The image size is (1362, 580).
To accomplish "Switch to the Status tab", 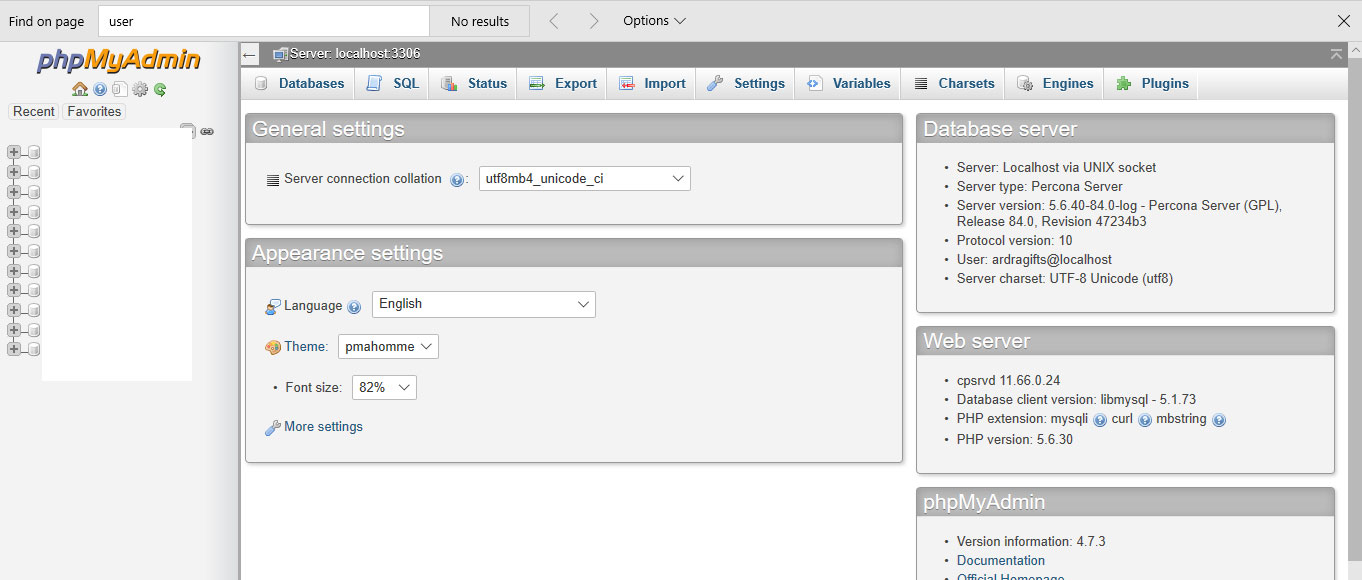I will point(473,84).
